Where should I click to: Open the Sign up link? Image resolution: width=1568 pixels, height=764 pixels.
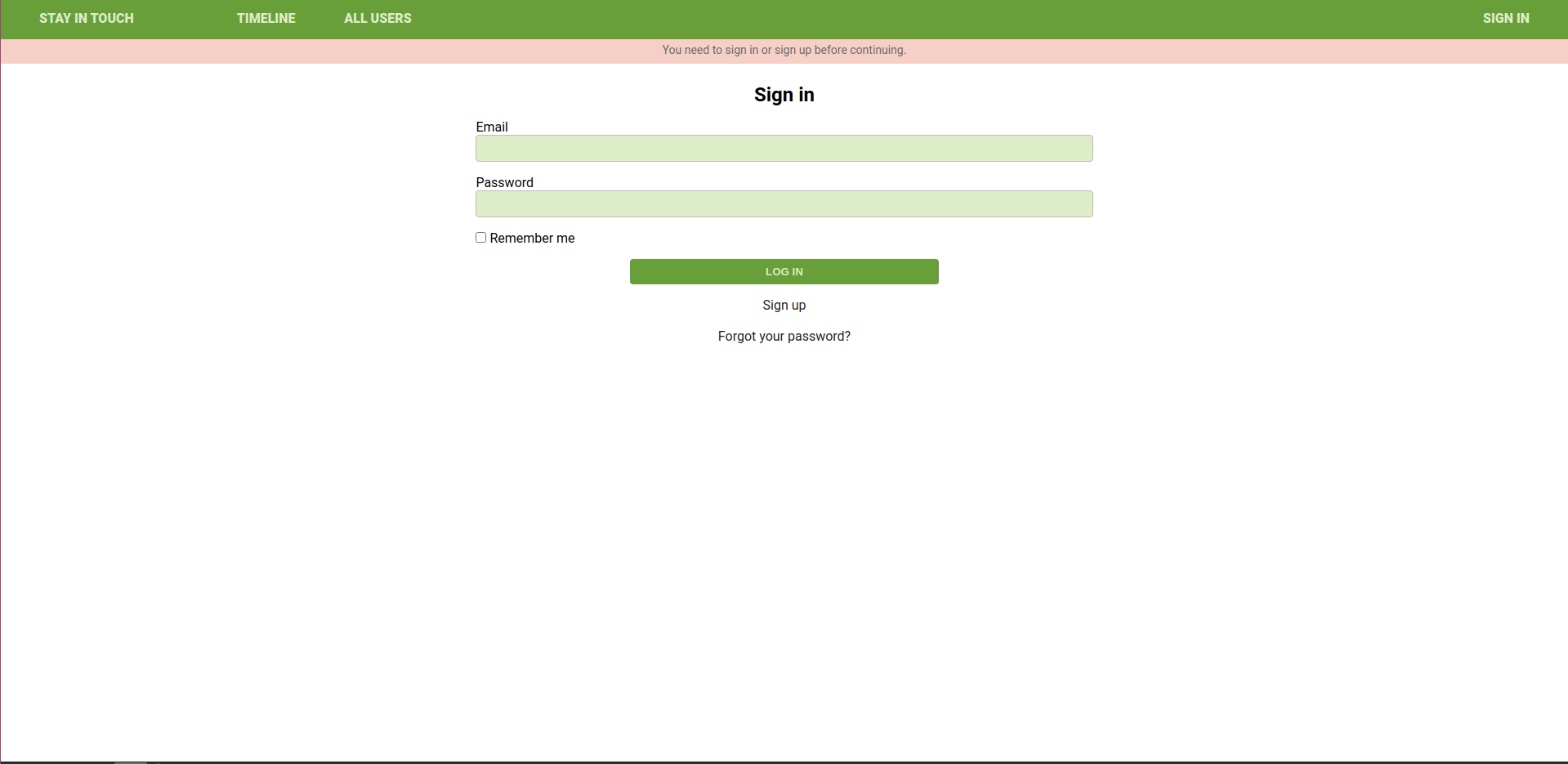point(784,306)
